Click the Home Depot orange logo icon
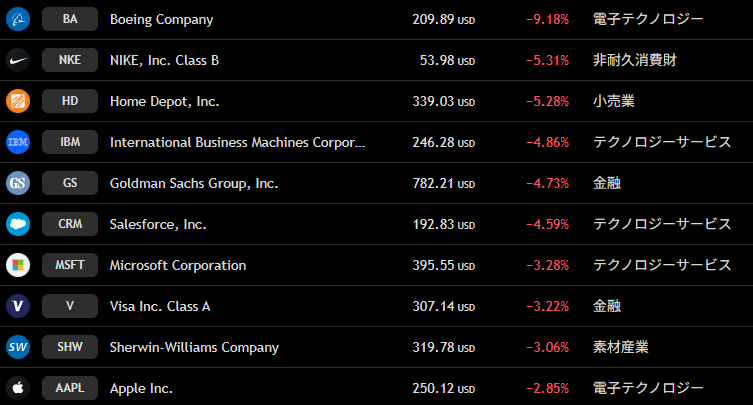 tap(18, 101)
